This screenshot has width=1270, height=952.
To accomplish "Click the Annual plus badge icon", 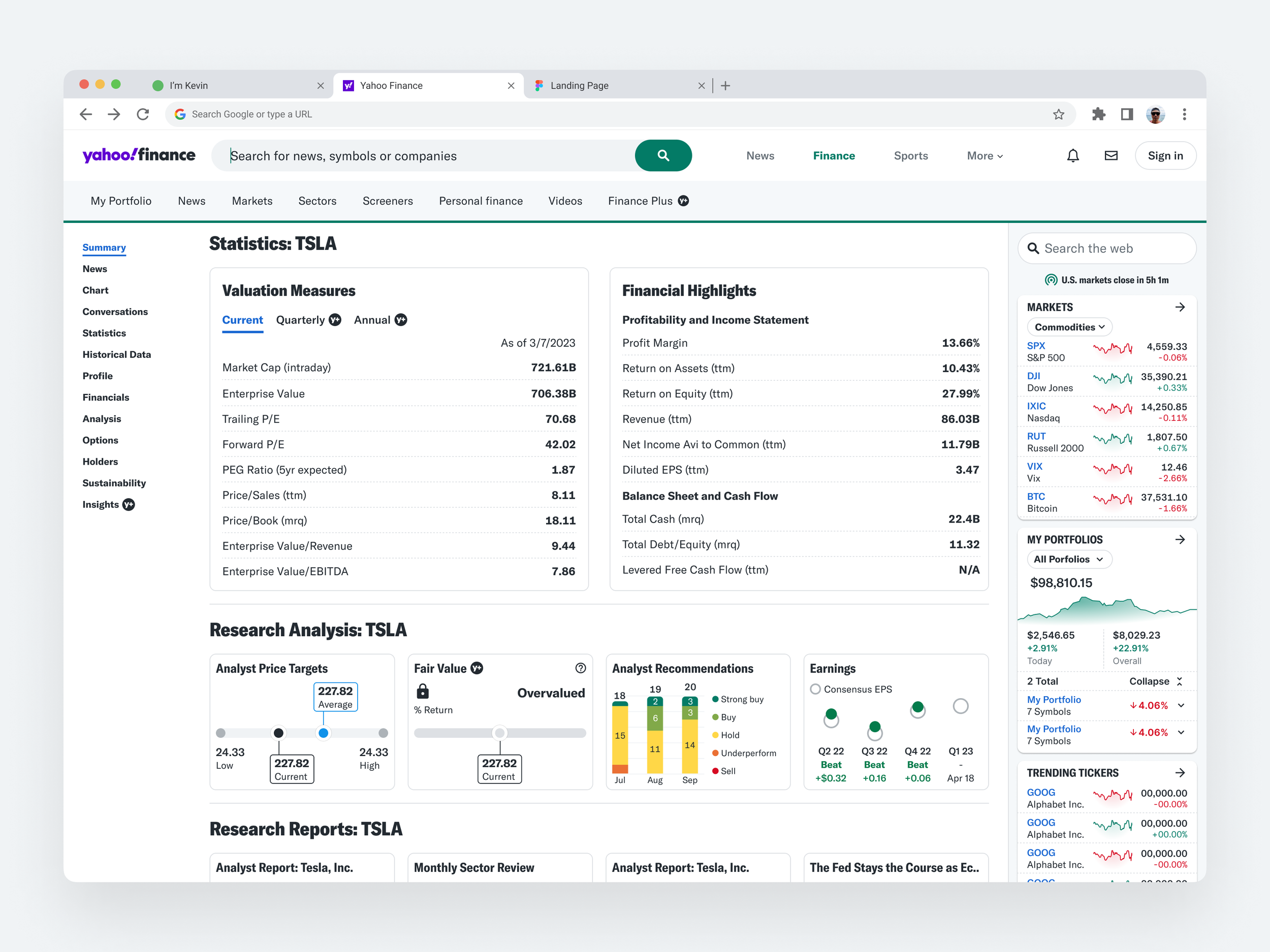I will (x=401, y=320).
